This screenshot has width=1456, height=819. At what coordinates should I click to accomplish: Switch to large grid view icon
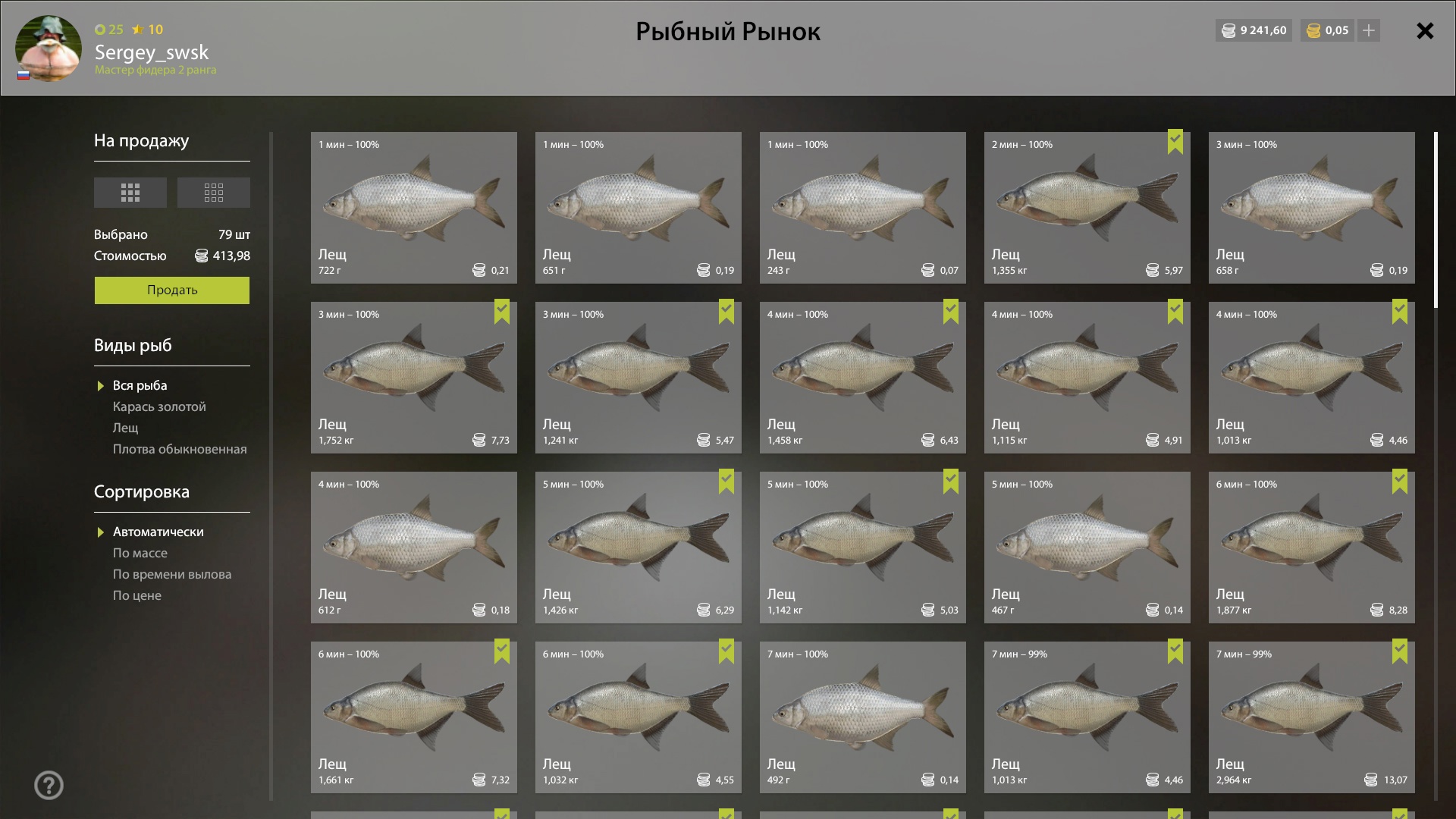(x=130, y=193)
